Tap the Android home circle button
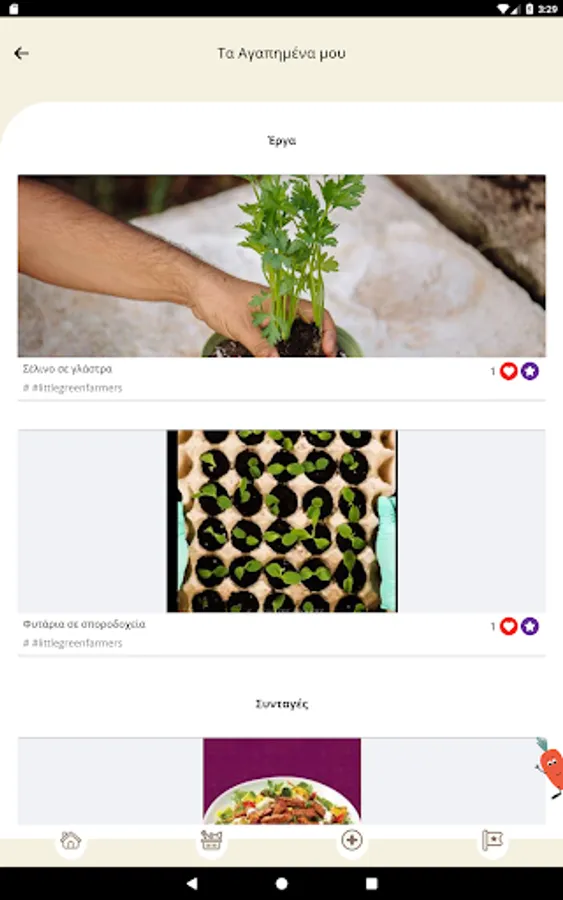Image resolution: width=563 pixels, height=900 pixels. pyautogui.click(x=282, y=883)
